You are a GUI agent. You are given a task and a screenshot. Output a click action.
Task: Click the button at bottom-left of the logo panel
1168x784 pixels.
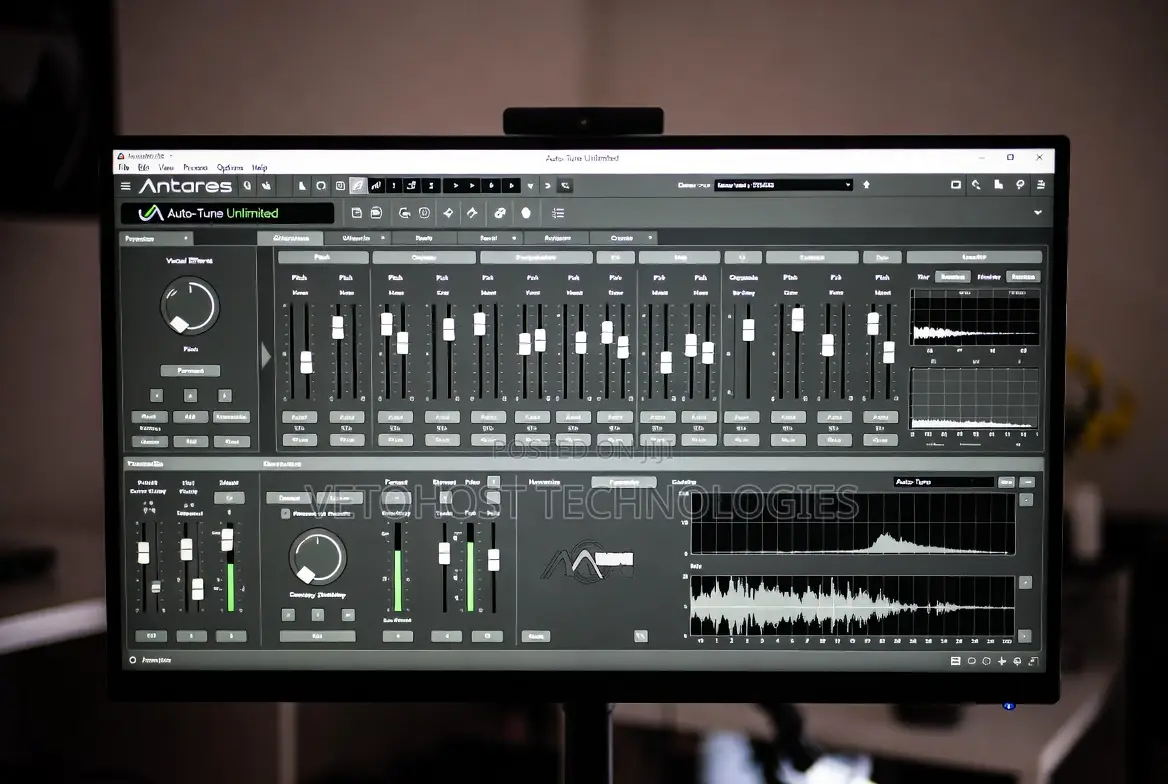click(x=536, y=636)
